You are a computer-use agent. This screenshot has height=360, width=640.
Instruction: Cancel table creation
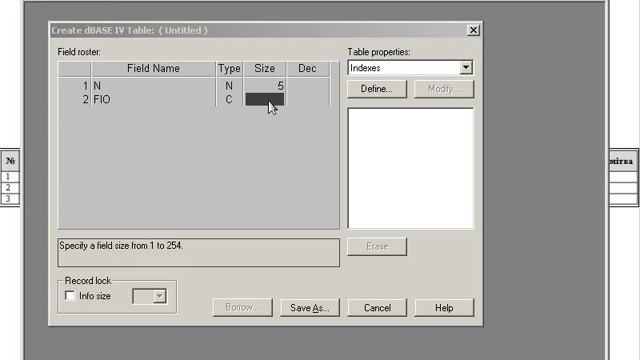(377, 307)
